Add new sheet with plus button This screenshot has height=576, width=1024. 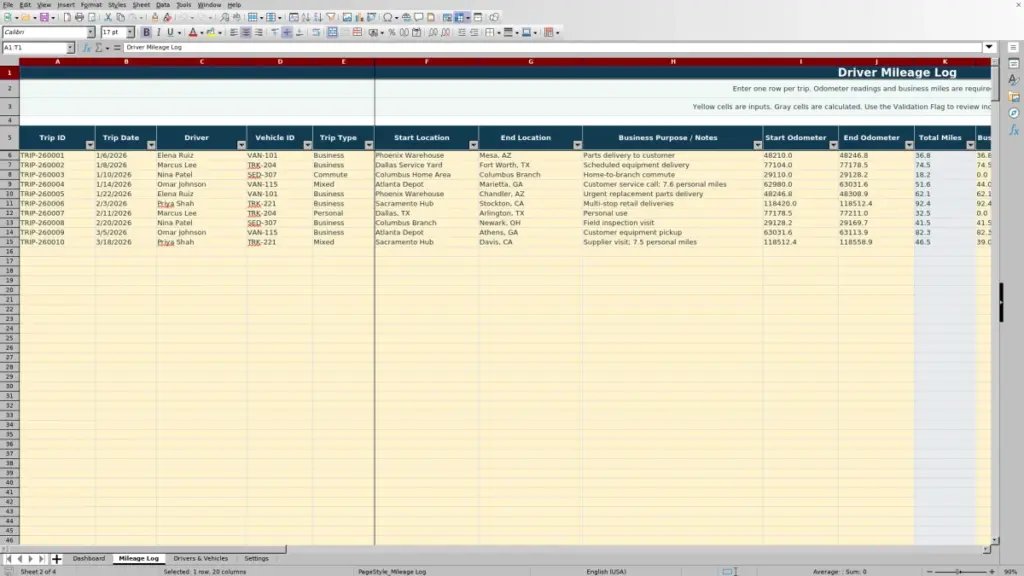click(56, 559)
